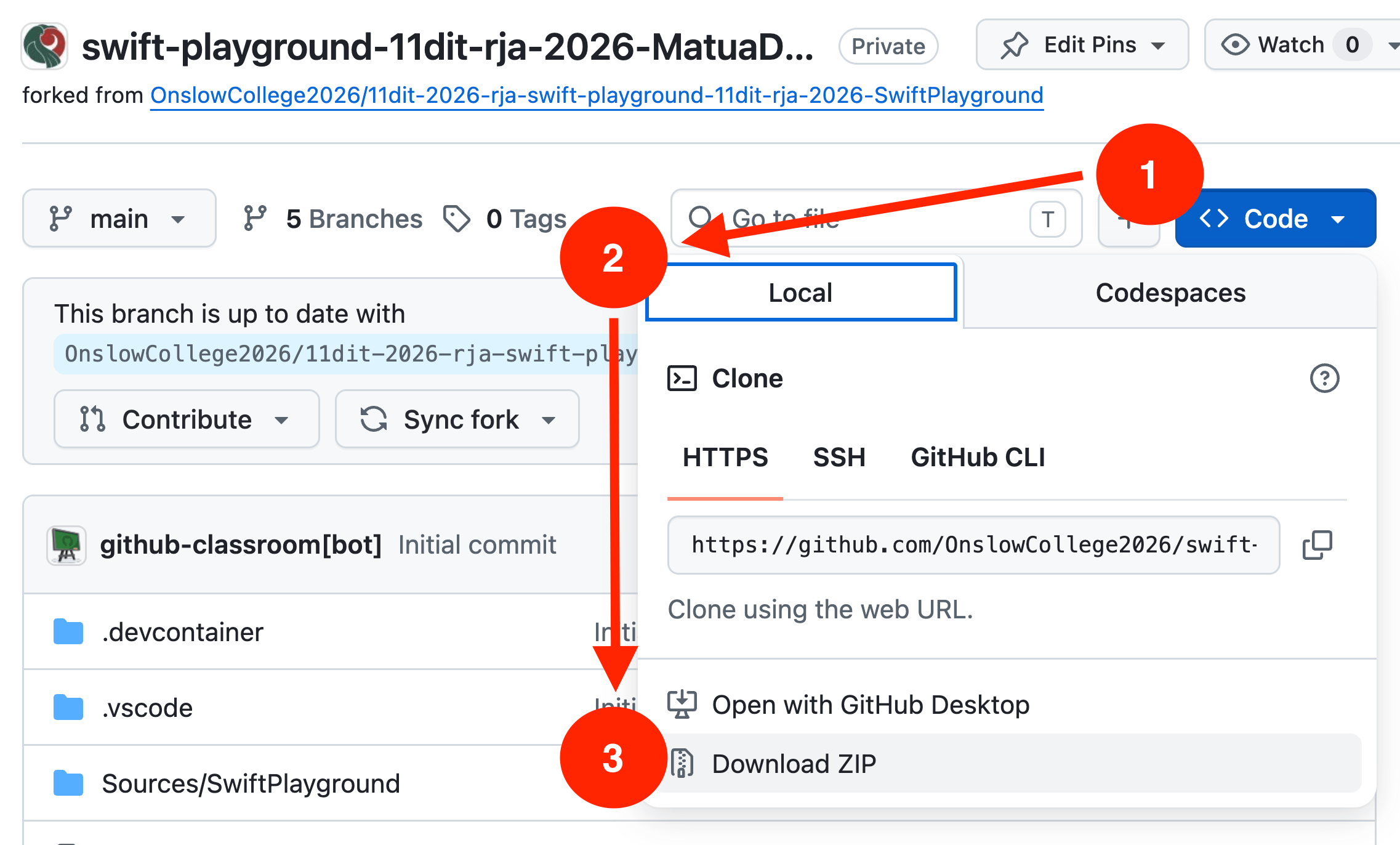The height and width of the screenshot is (845, 1400).
Task: Open the Sources/SwiftPlayground folder
Action: 251,784
